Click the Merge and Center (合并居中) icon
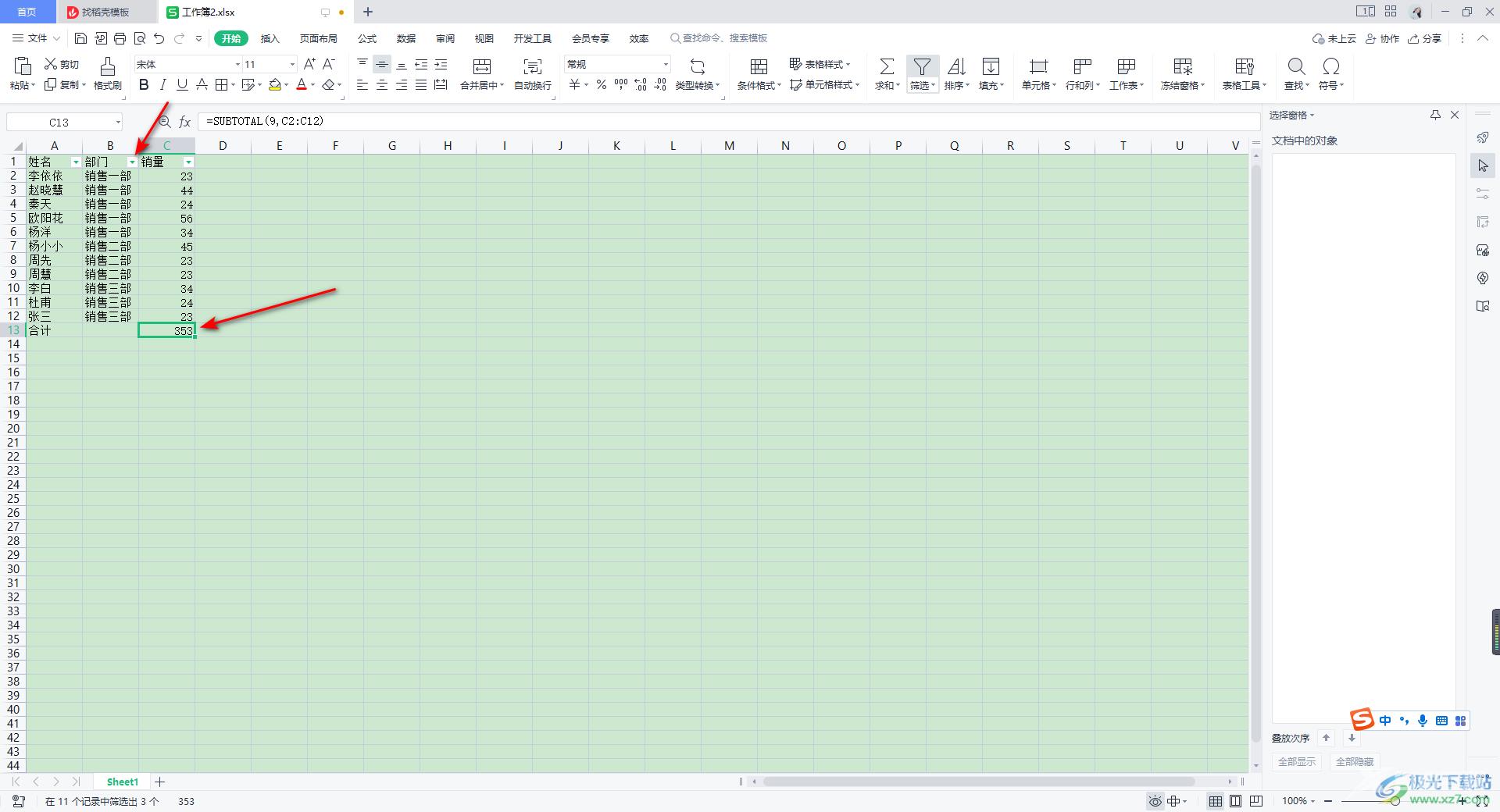This screenshot has height=812, width=1500. click(482, 66)
